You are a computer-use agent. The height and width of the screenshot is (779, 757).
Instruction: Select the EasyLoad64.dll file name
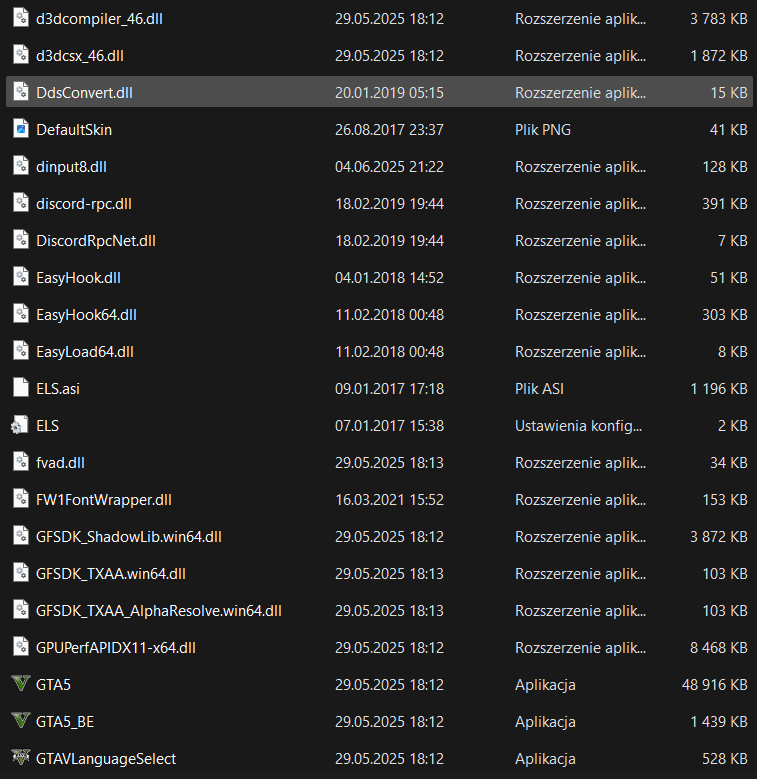(x=85, y=351)
